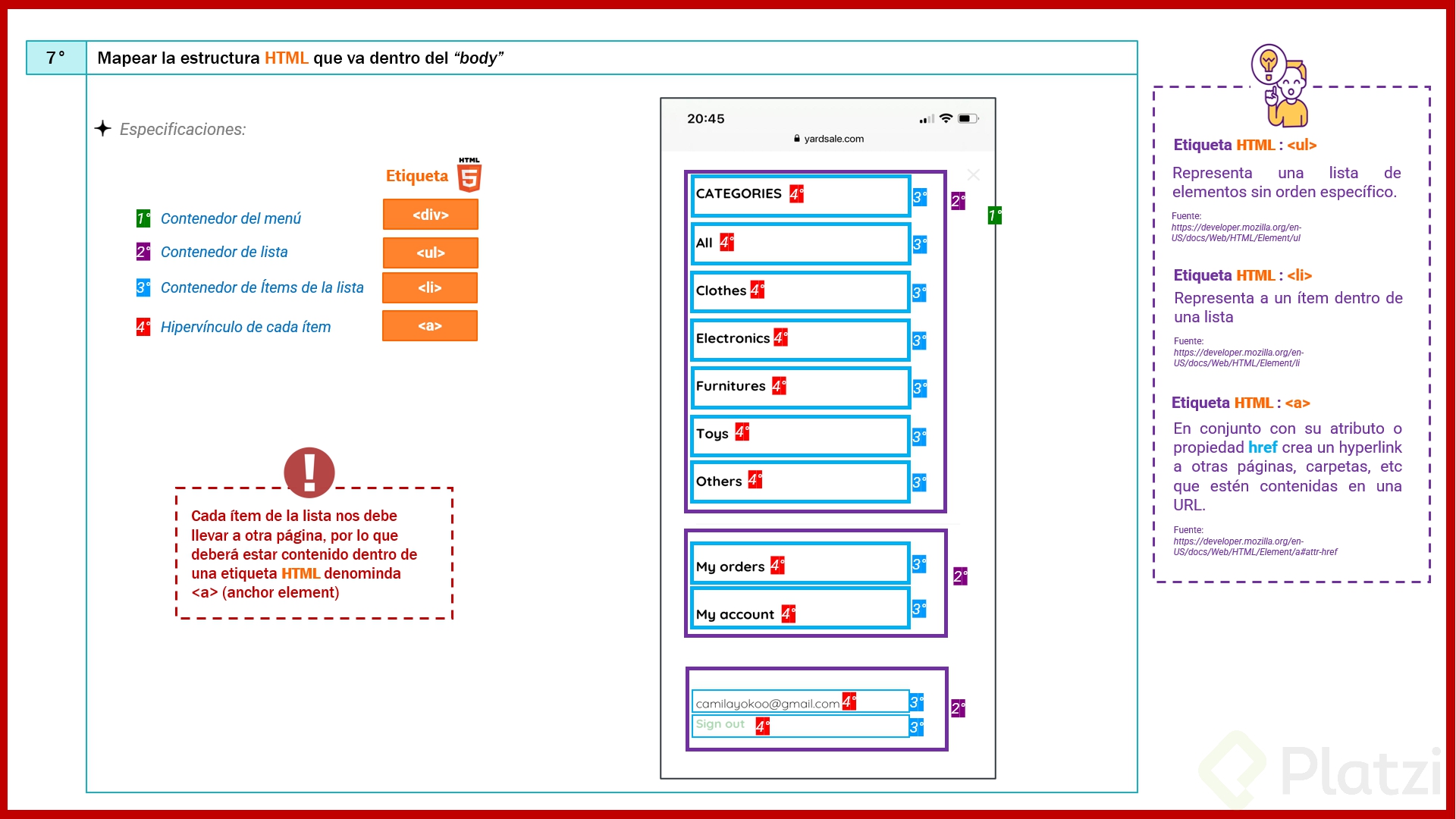
Task: Click the HTML5 logo icon
Action: [x=468, y=174]
